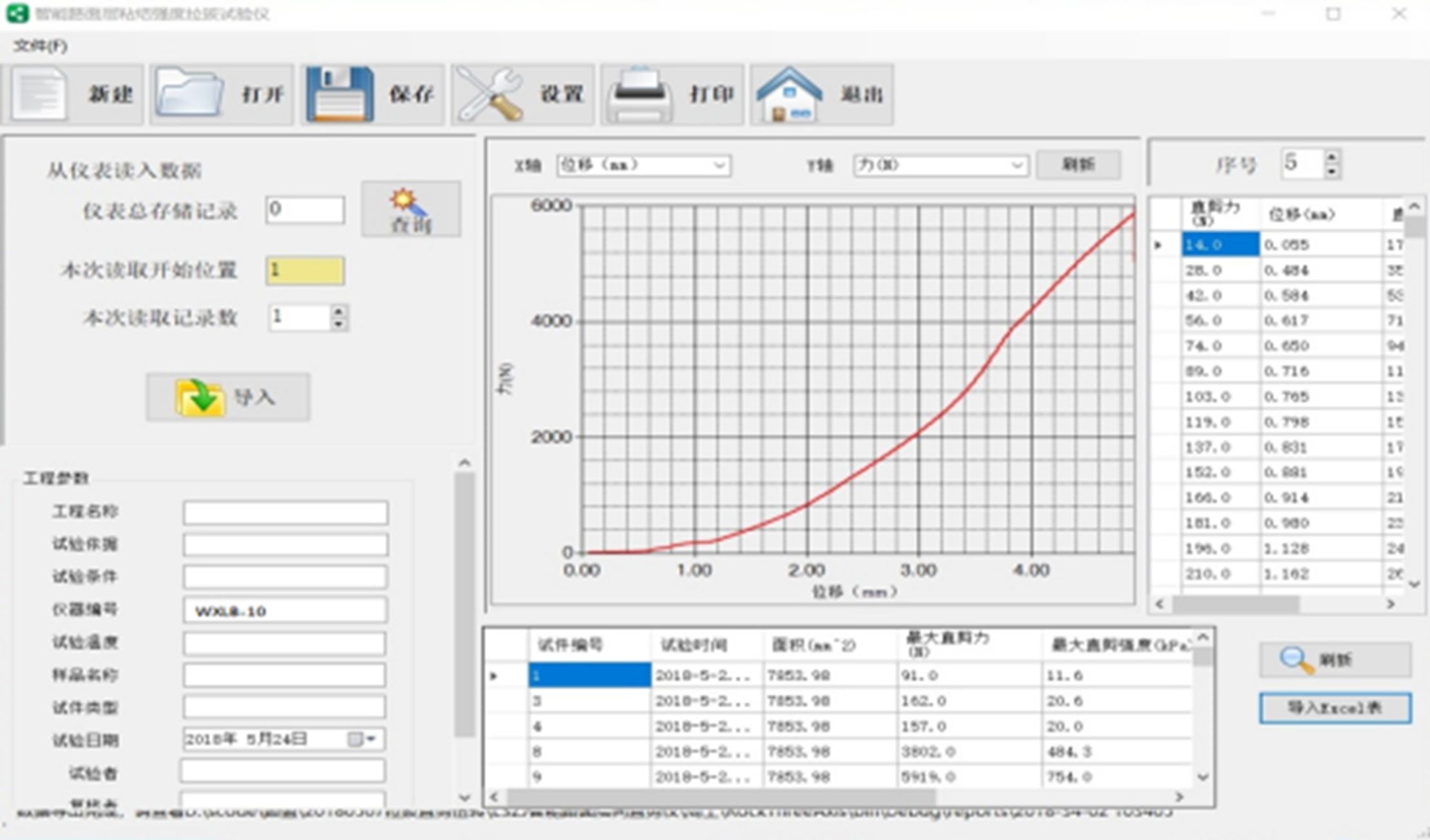Click the 导入Excel表 button

coord(1335,708)
